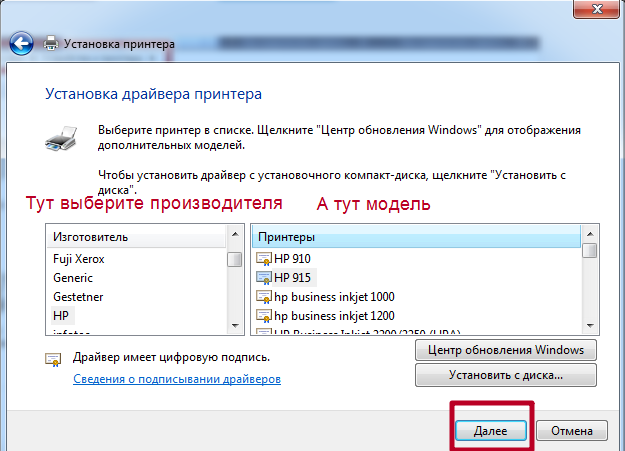Click the Принтеры column header

416,237
